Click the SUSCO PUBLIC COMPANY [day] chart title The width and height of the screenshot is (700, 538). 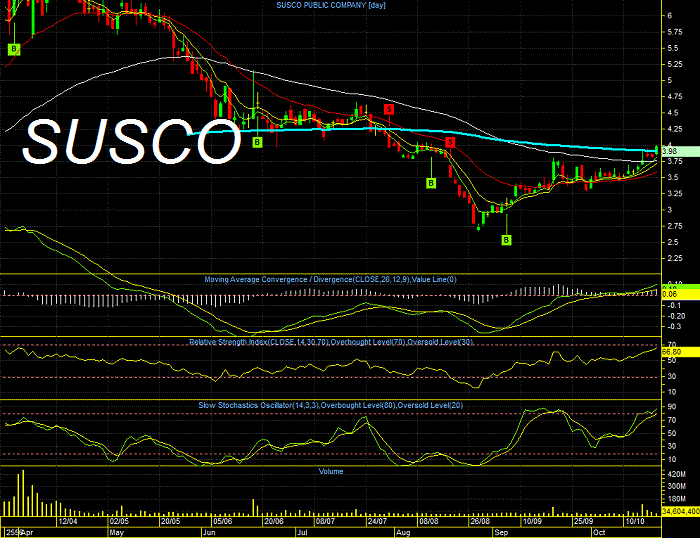click(x=331, y=5)
